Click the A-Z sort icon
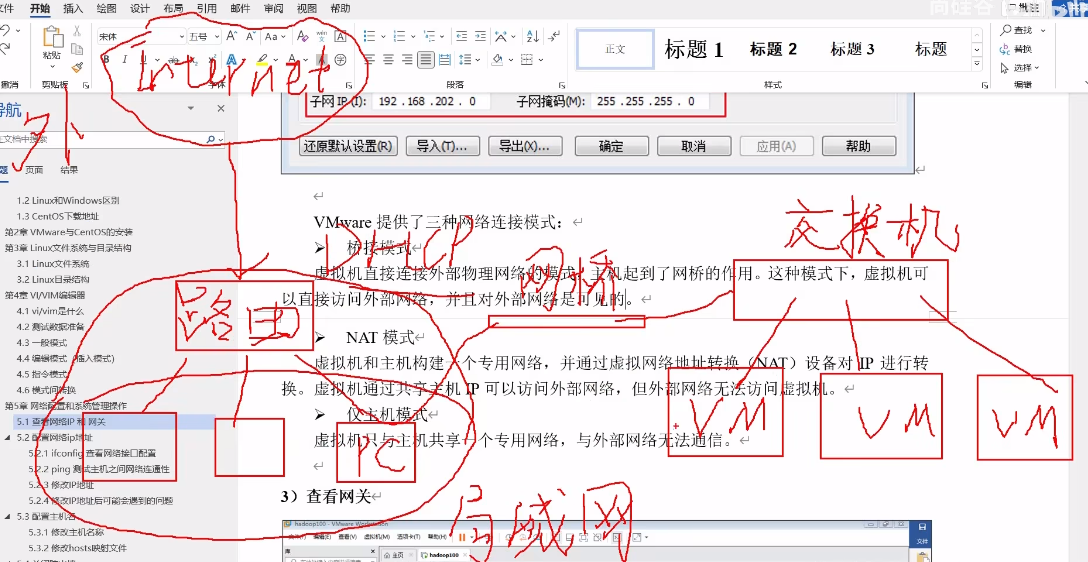 (532, 36)
